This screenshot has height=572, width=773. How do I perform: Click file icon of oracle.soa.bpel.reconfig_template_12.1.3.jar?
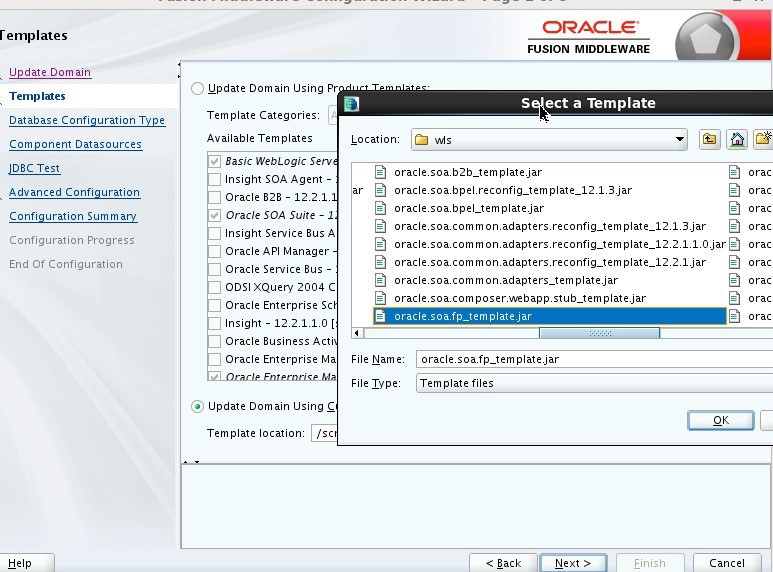[380, 190]
